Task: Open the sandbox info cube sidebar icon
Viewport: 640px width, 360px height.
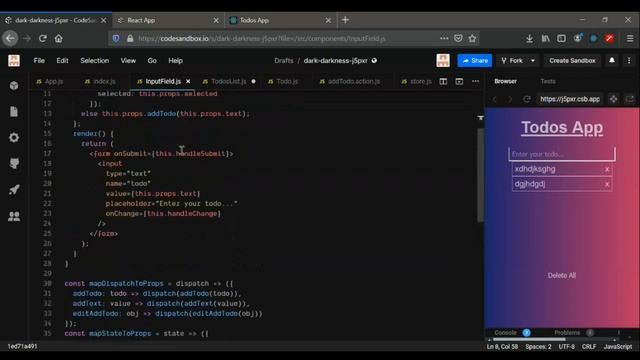Action: (14, 85)
